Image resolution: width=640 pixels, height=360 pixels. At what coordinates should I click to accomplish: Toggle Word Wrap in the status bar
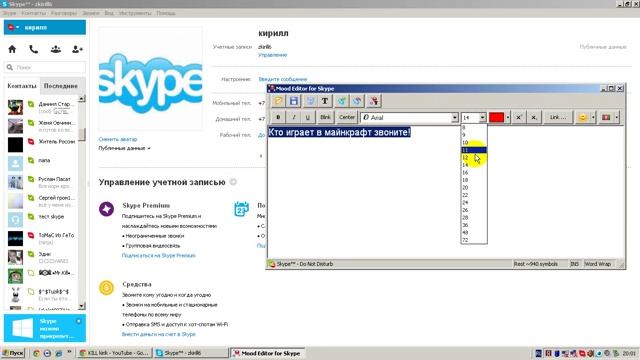click(x=598, y=264)
